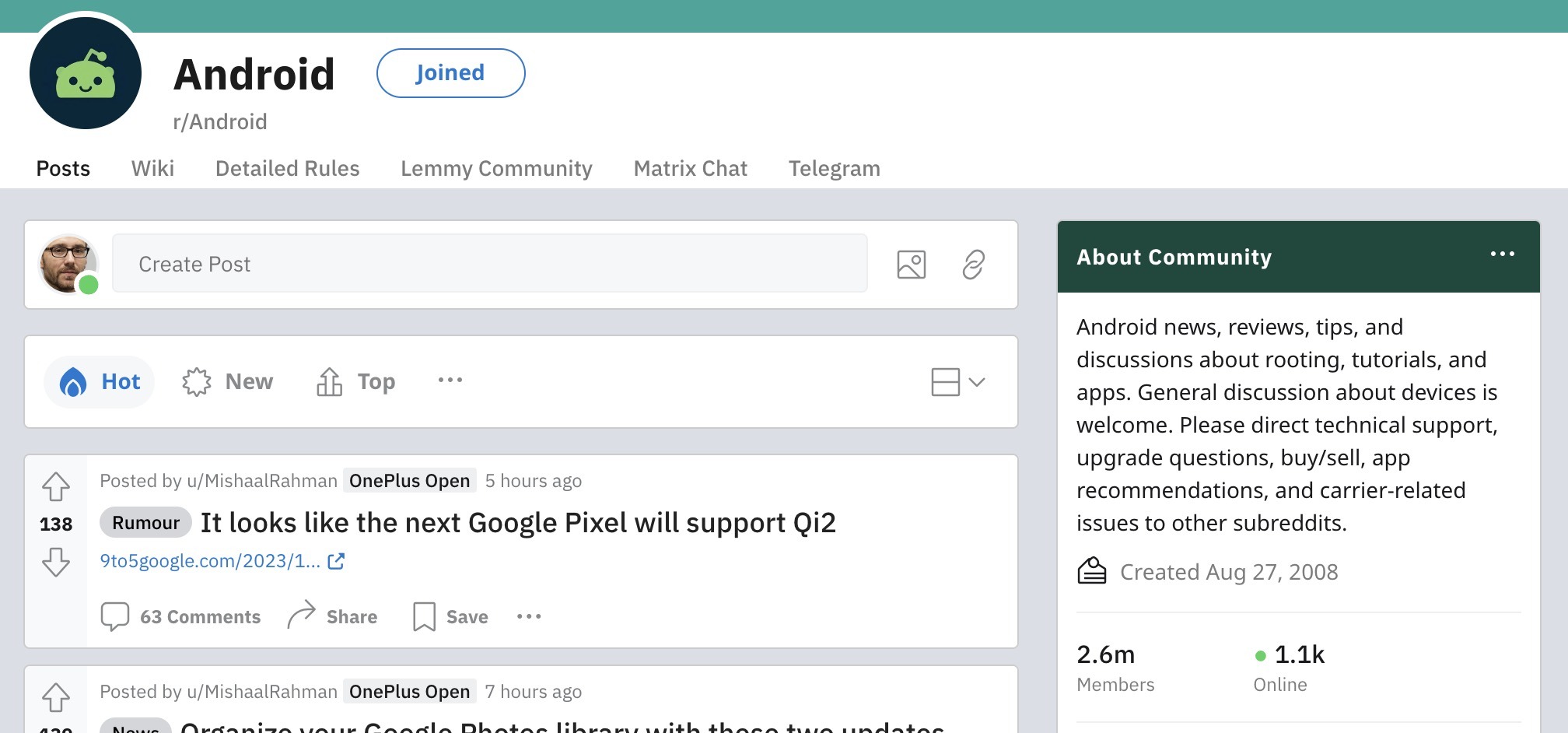Upvote the Google Pixel Qi2 post

pos(56,487)
